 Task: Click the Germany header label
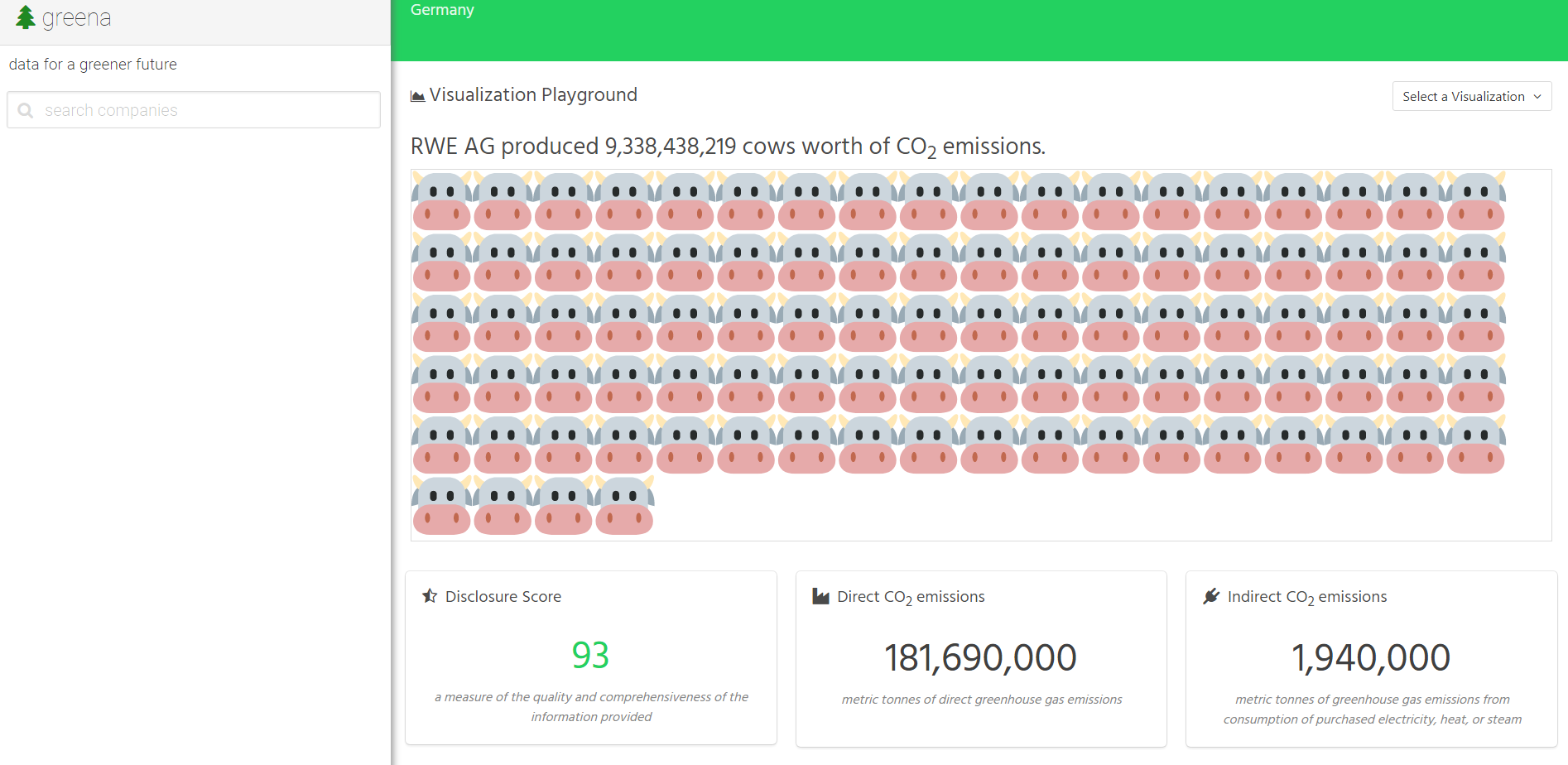442,10
